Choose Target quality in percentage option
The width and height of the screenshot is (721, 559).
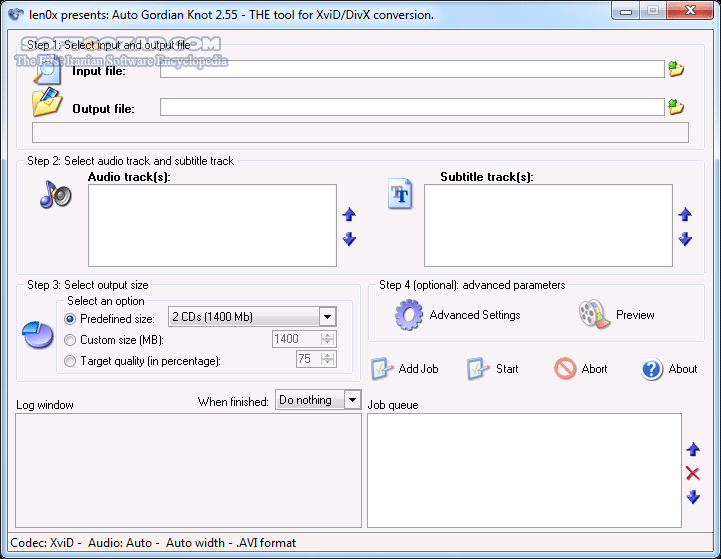pyautogui.click(x=70, y=361)
